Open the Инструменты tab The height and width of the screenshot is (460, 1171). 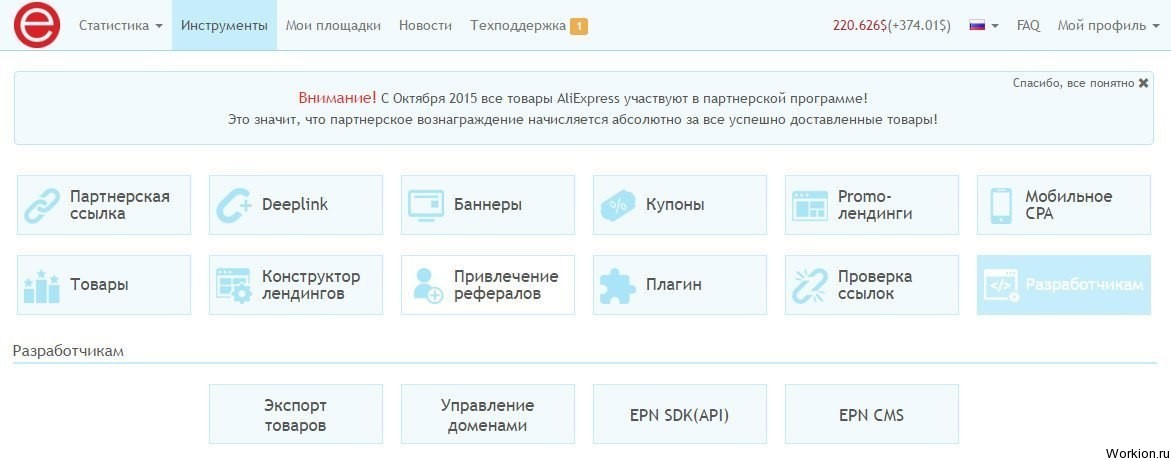pos(224,25)
